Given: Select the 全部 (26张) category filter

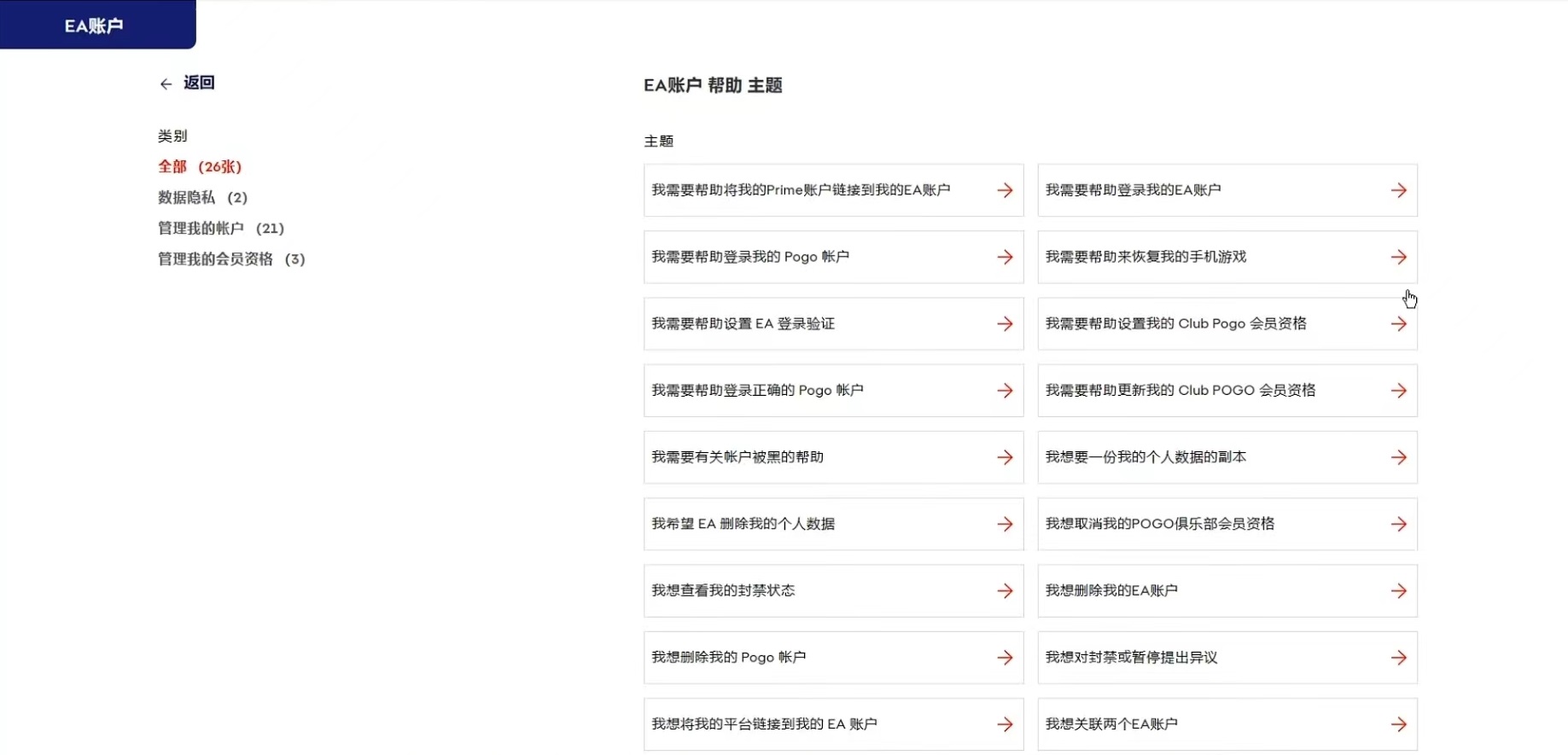Looking at the screenshot, I should [200, 166].
